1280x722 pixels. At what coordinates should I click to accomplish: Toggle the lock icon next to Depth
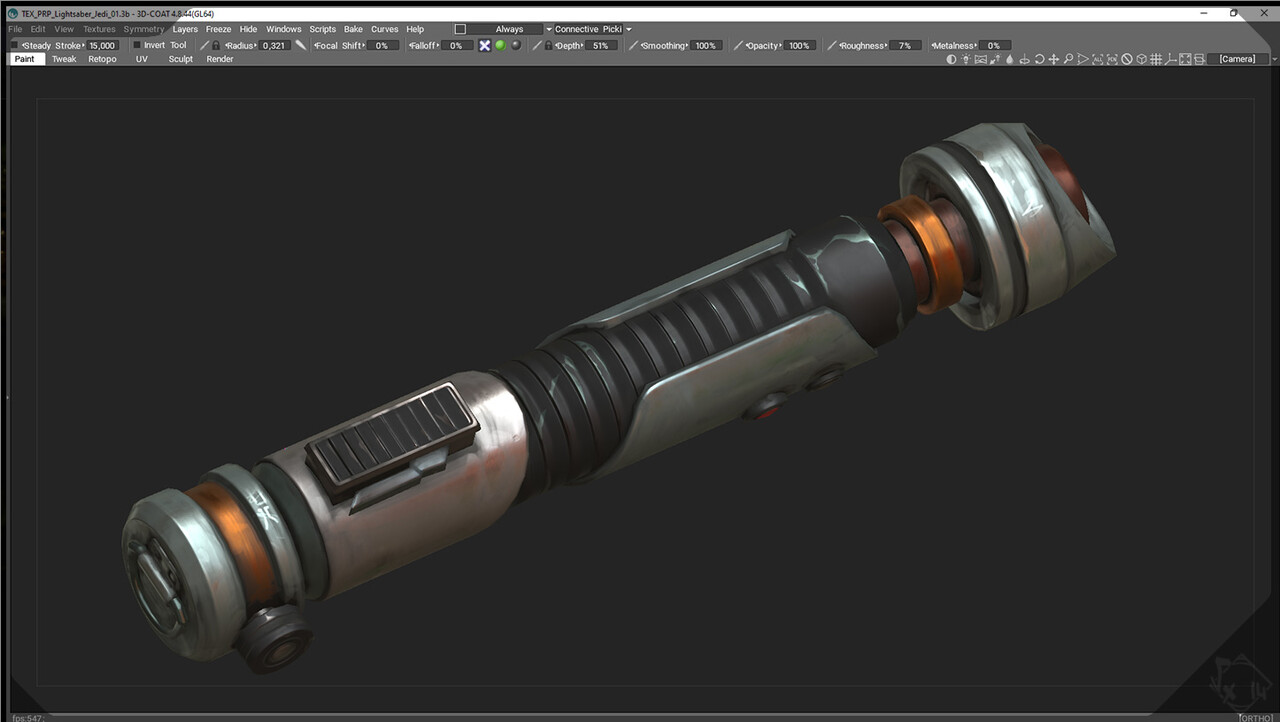548,45
